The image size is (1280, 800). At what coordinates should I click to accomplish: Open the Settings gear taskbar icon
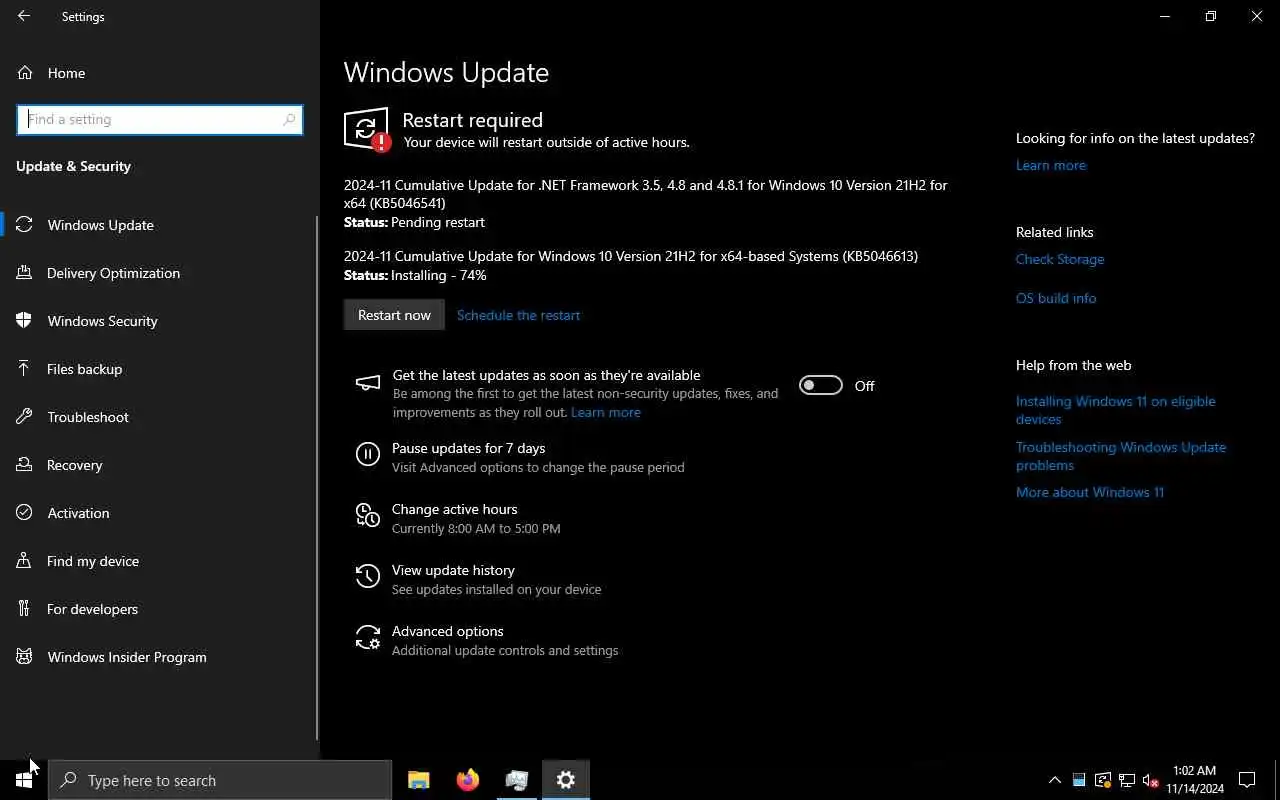(566, 780)
